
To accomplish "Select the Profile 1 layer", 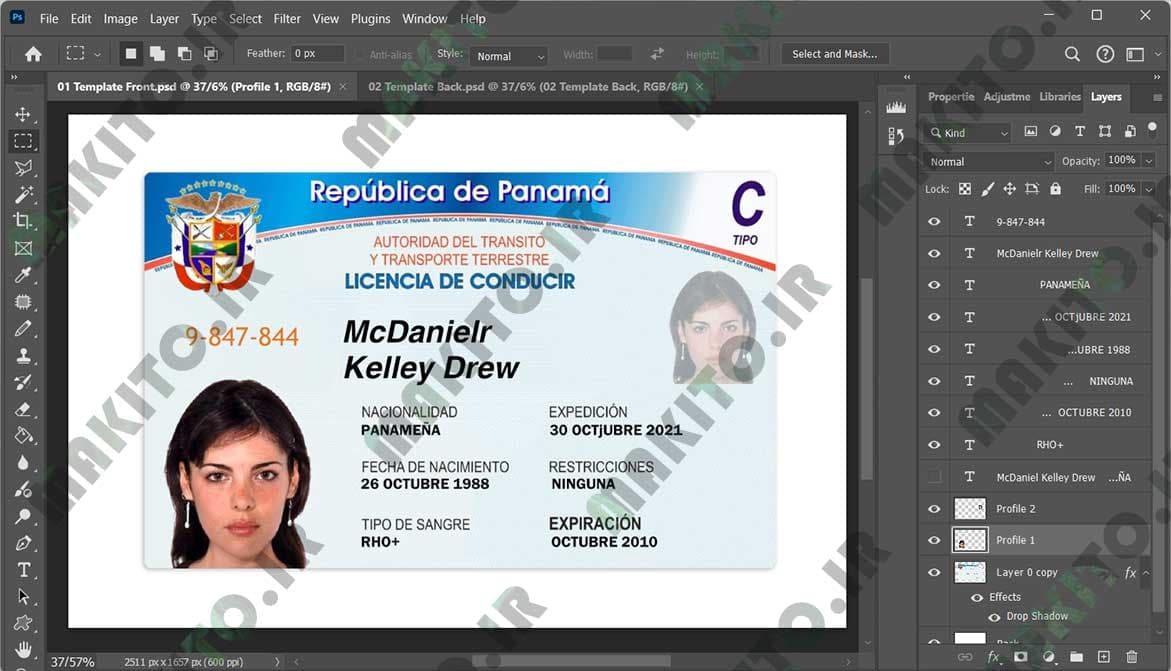I will 1035,540.
